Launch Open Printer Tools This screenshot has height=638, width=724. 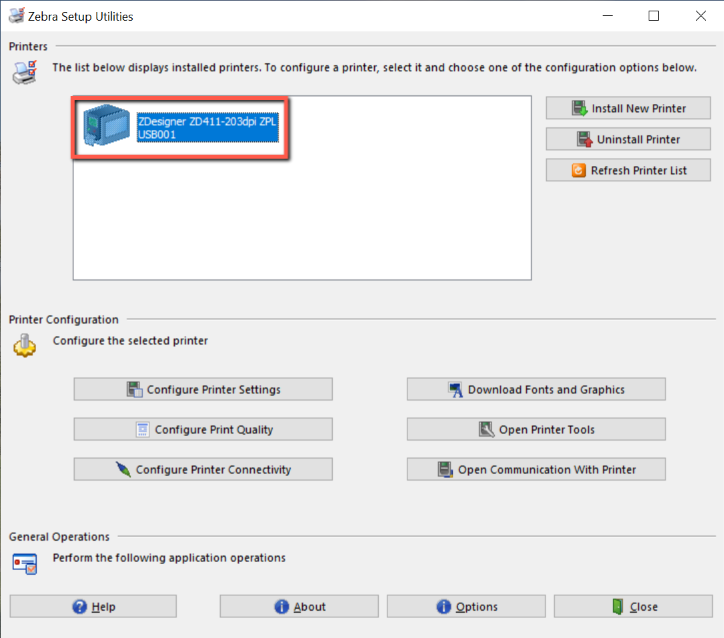pyautogui.click(x=536, y=429)
